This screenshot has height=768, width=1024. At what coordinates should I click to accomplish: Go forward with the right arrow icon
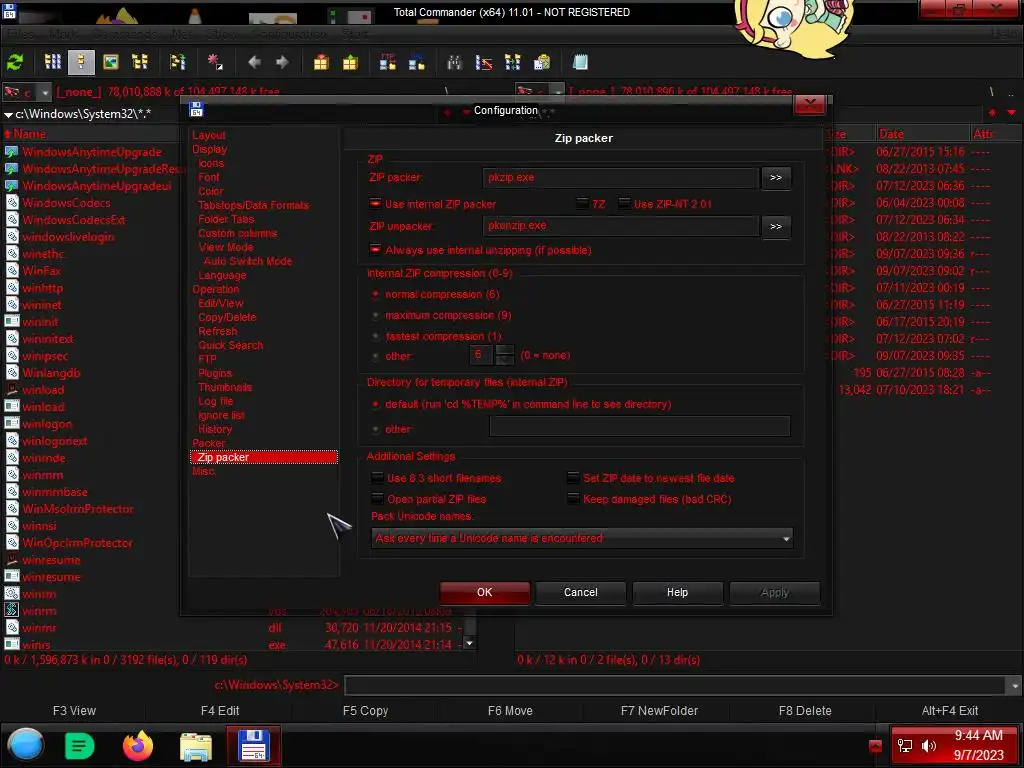pos(282,63)
